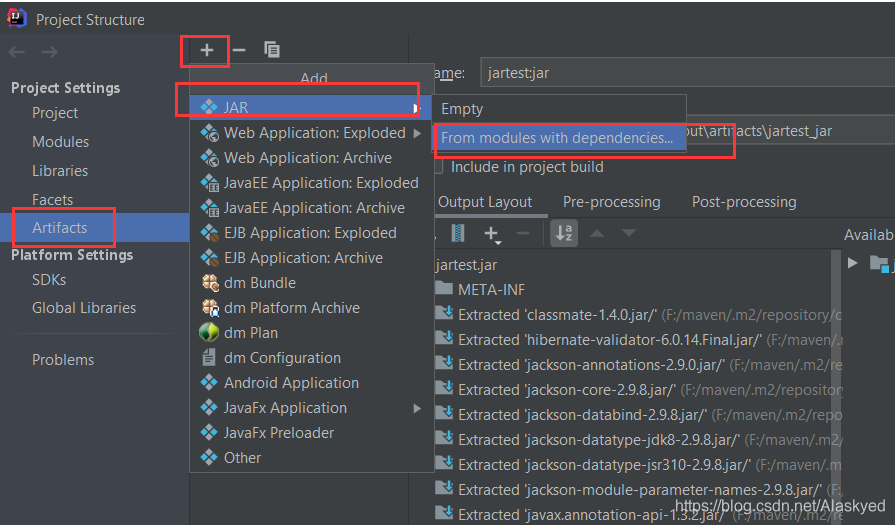Click the Remove (minus) artifact button
This screenshot has height=525, width=895.
point(239,50)
